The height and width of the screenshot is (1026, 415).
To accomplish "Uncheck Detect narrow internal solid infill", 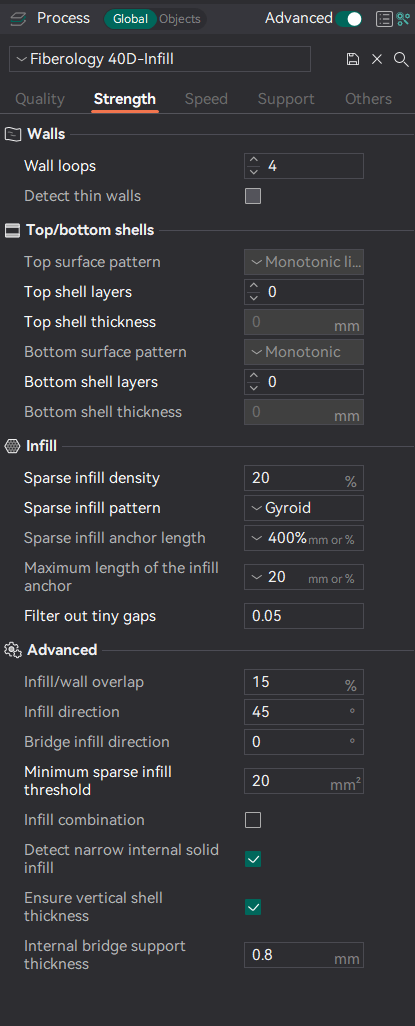I will click(253, 858).
